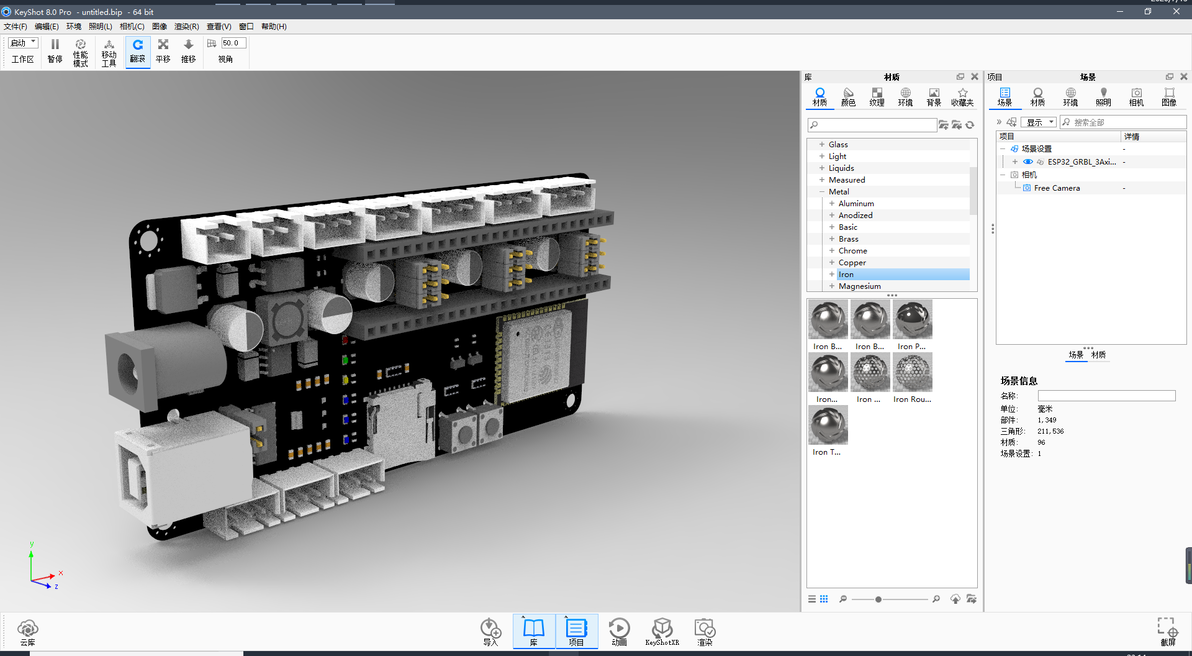
Task: Open the Cloud Library (云库) icon
Action: [27, 632]
